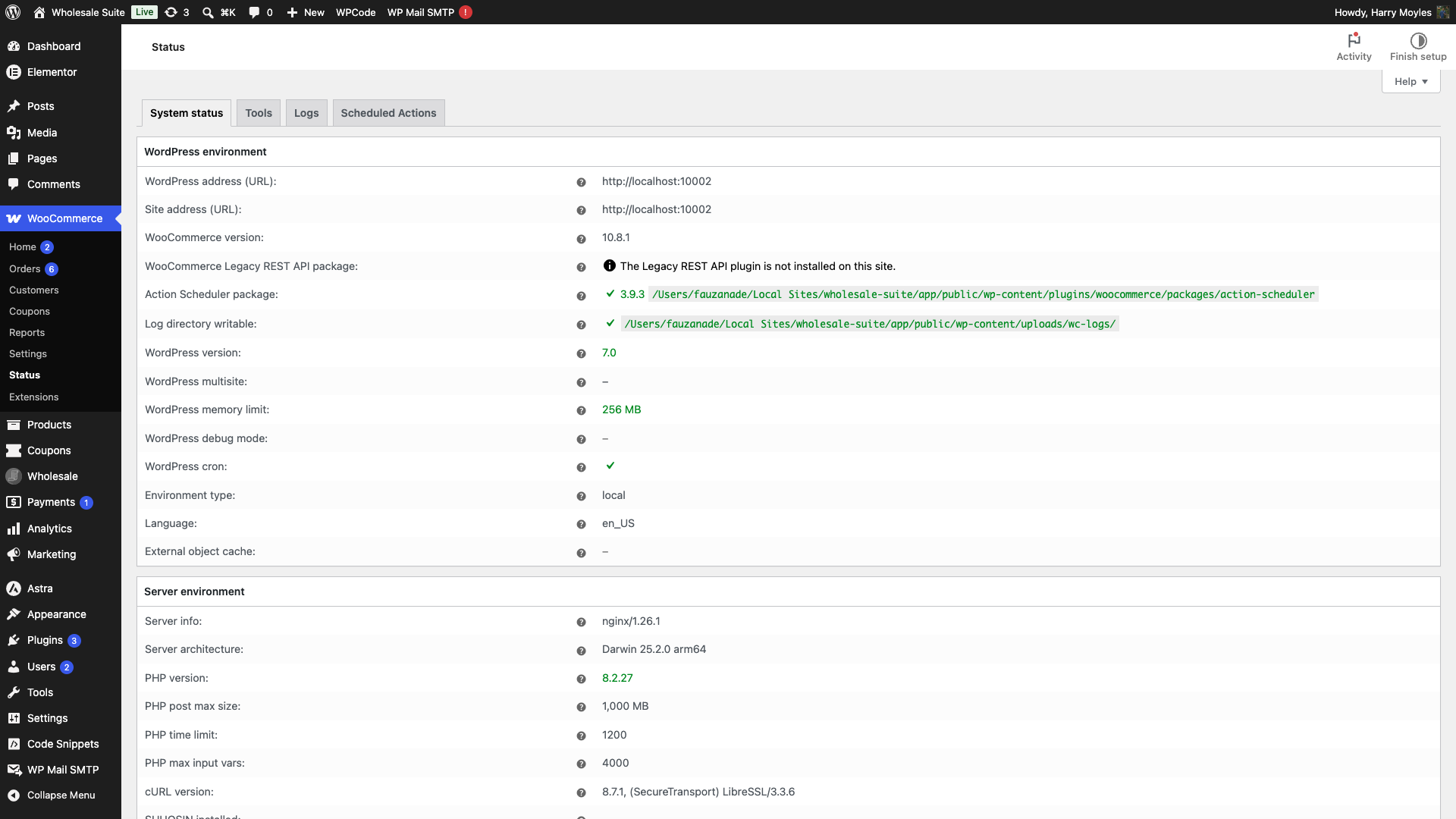Click help icon for Server architecture row
The width and height of the screenshot is (1456, 819).
point(581,651)
